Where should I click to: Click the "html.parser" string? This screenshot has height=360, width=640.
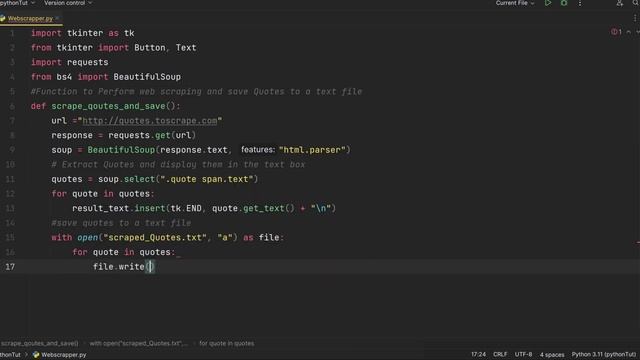coord(312,150)
